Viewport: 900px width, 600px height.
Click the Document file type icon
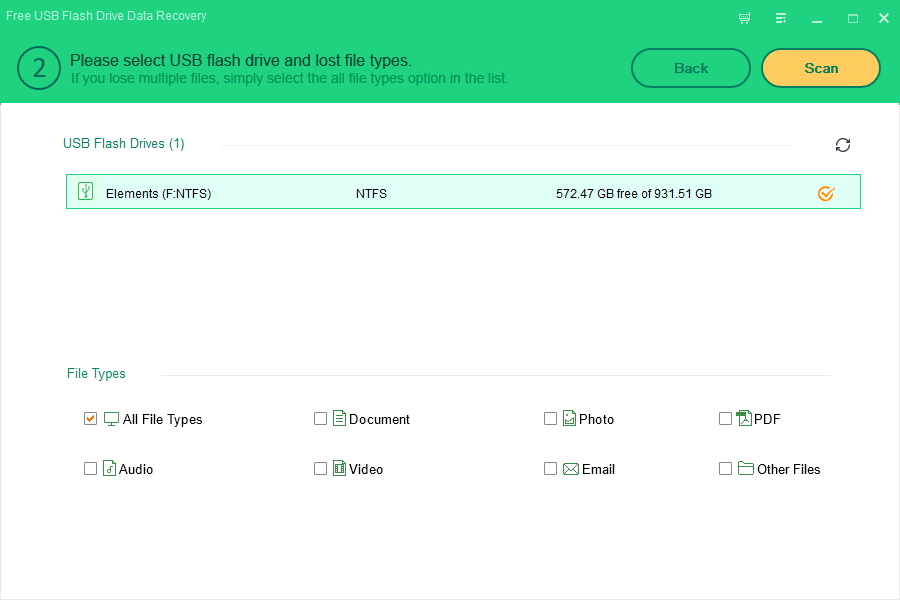click(340, 418)
